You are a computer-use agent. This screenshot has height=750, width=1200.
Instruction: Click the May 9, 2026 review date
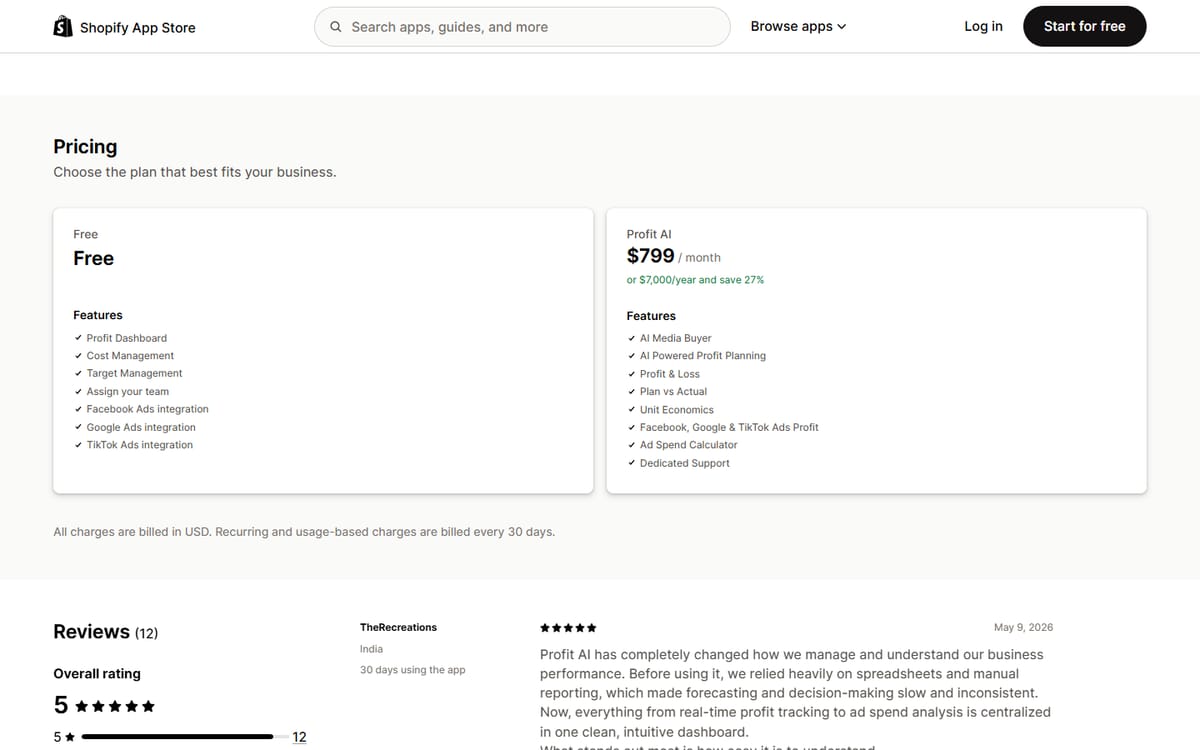[1023, 627]
